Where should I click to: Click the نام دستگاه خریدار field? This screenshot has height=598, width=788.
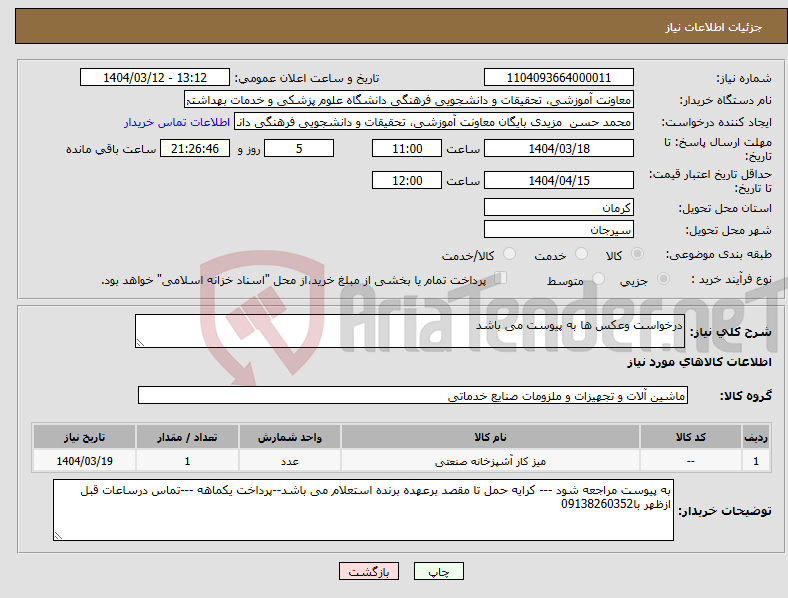point(409,99)
